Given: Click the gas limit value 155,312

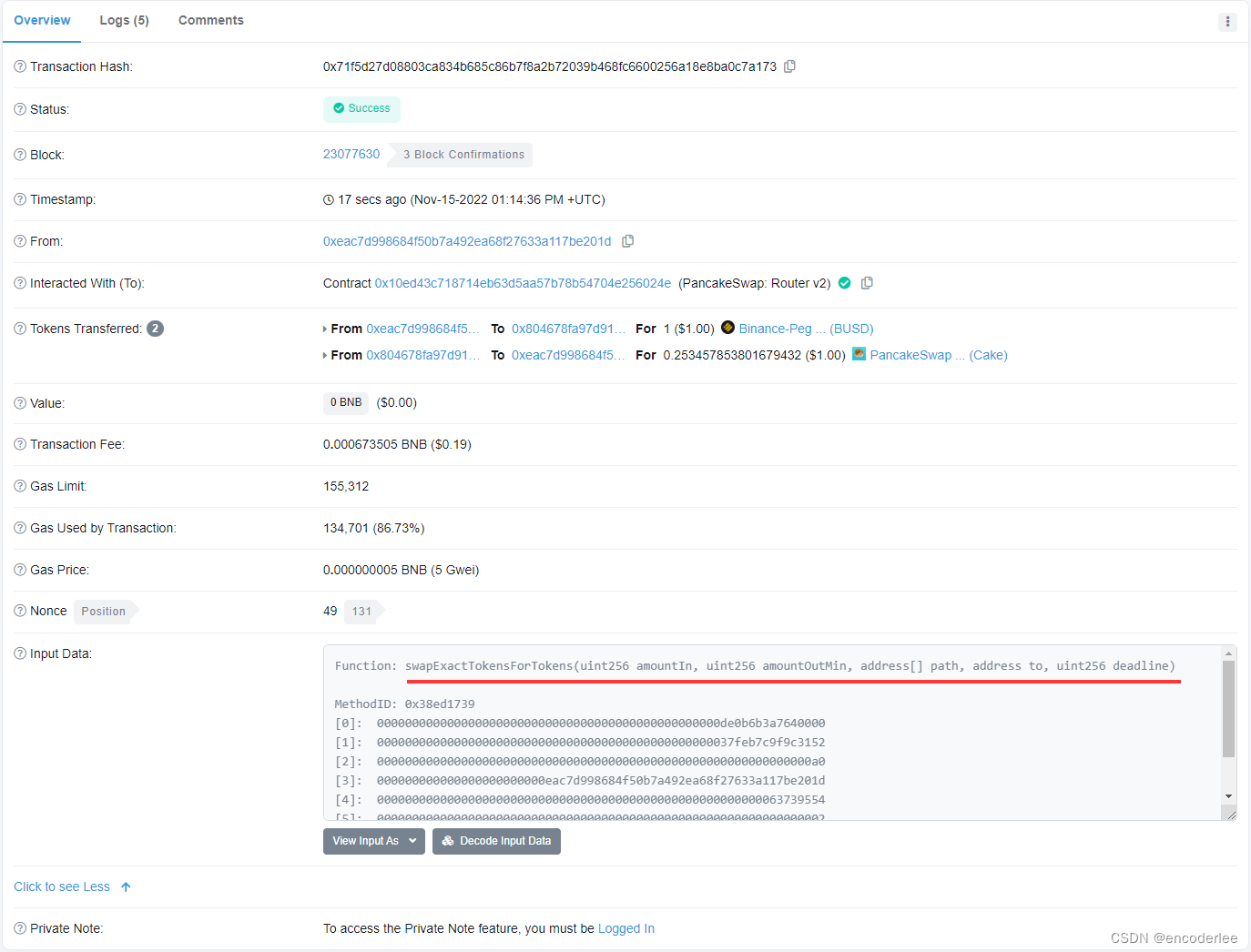Looking at the screenshot, I should click(346, 486).
